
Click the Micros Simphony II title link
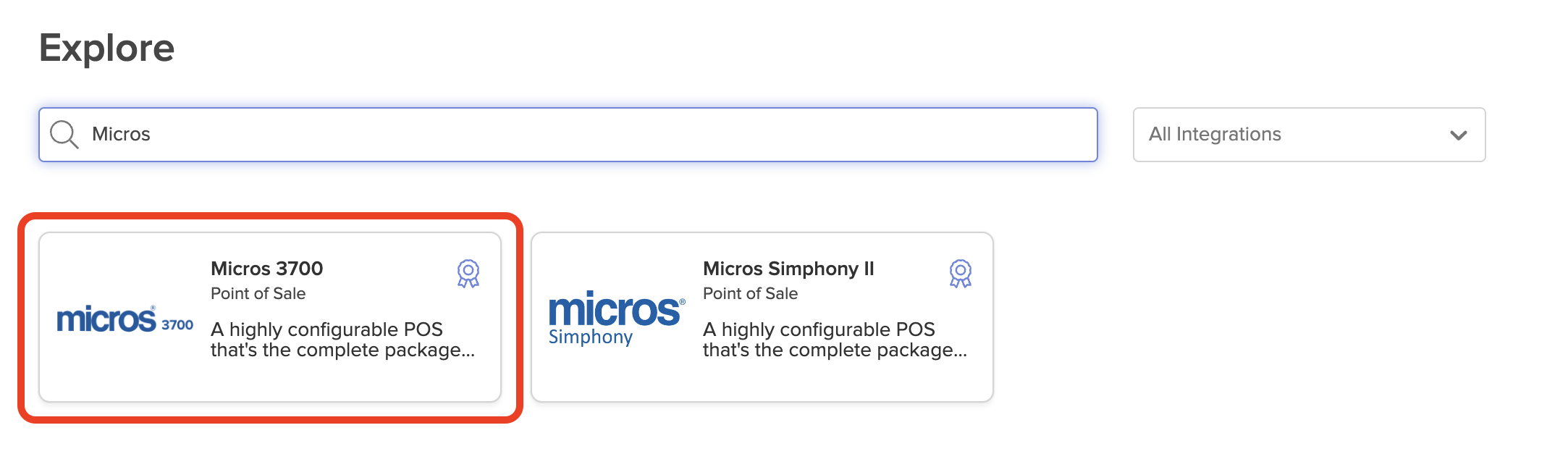click(789, 268)
